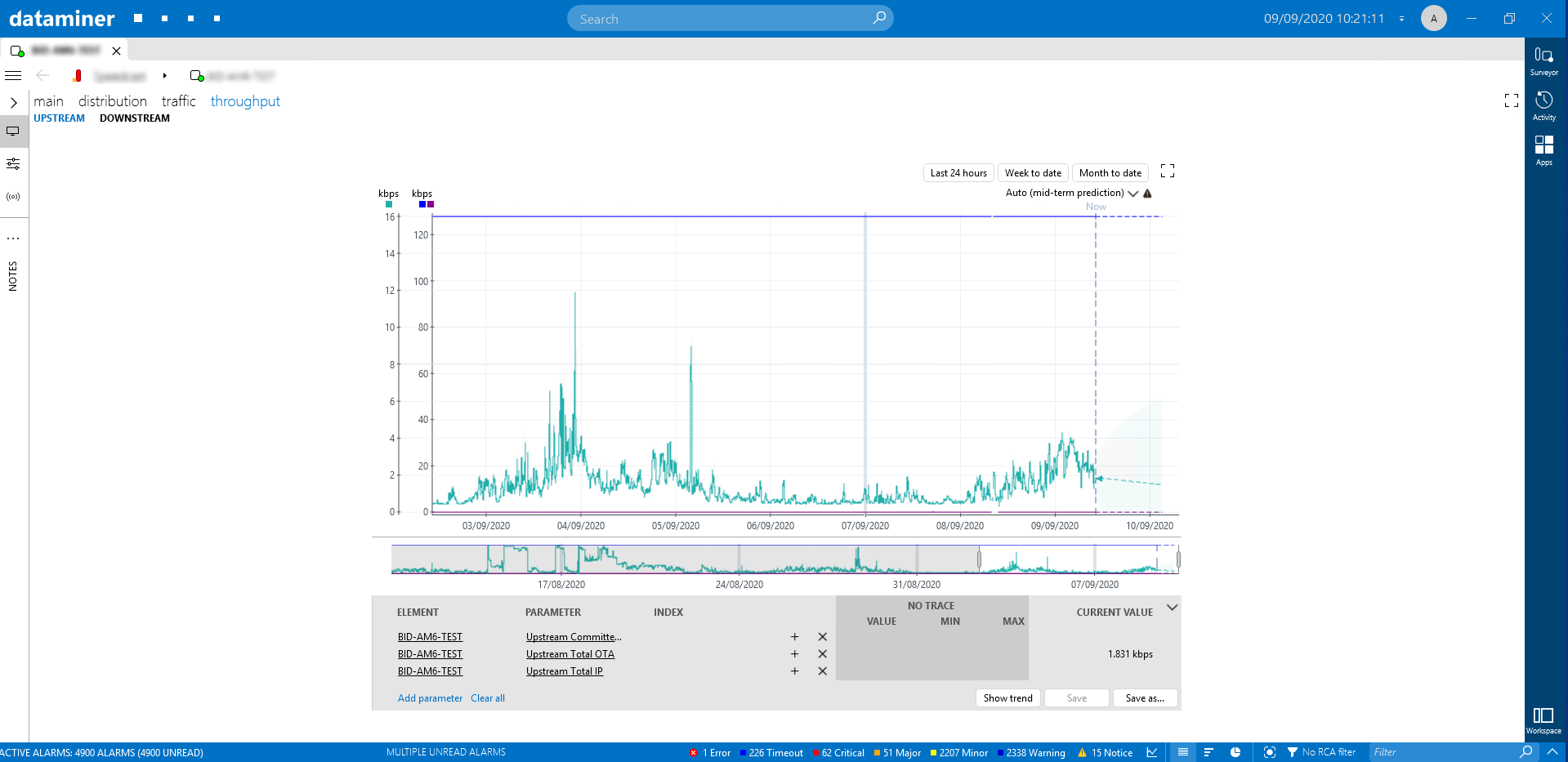Go back with the left arrow
This screenshot has height=762, width=1568.
coord(42,75)
